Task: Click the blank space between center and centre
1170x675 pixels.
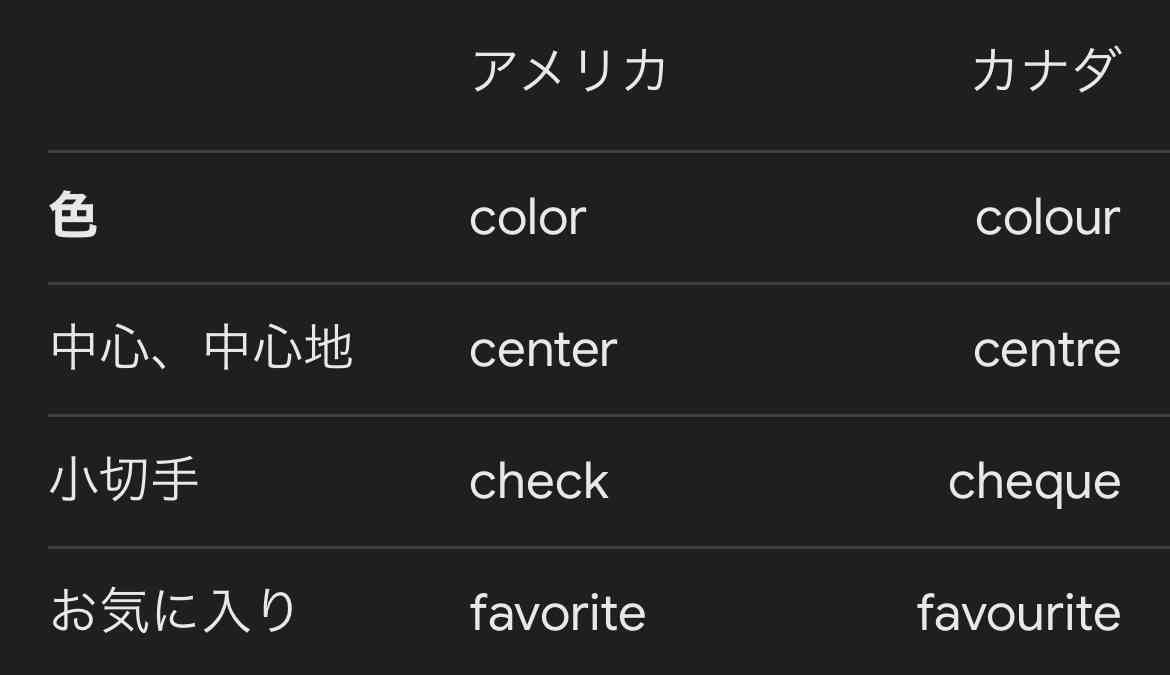Action: [795, 350]
